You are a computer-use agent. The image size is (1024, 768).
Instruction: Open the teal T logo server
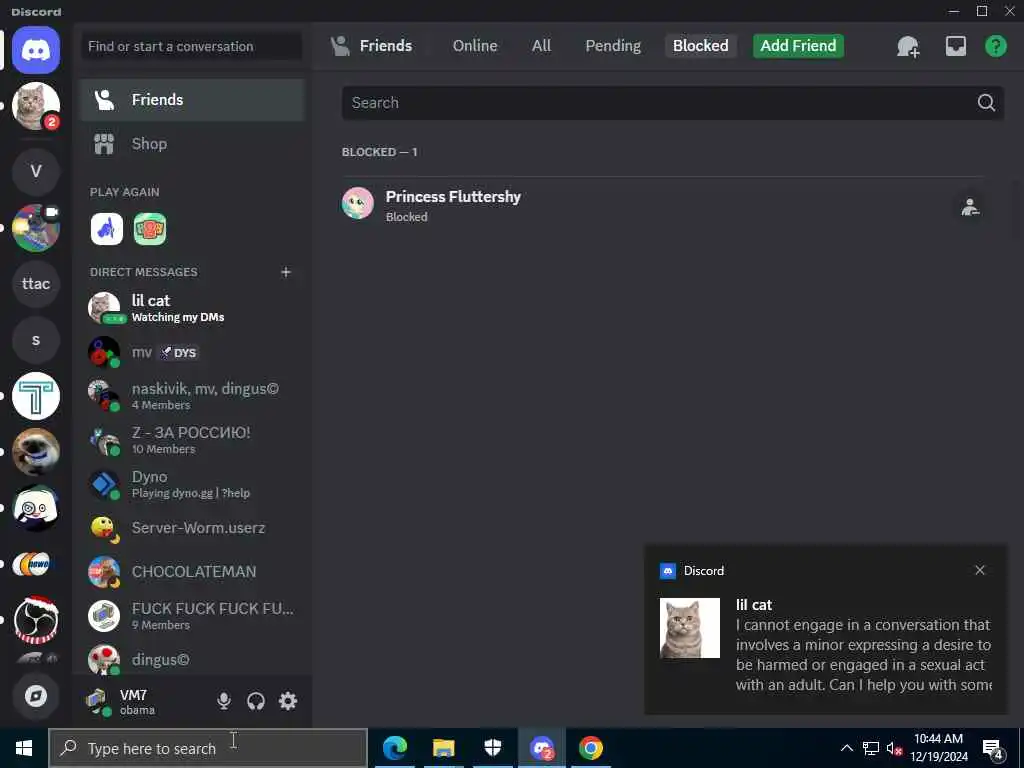tap(36, 396)
